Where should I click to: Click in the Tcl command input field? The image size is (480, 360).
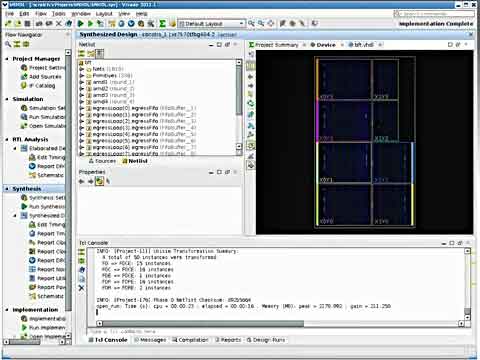click(277, 331)
